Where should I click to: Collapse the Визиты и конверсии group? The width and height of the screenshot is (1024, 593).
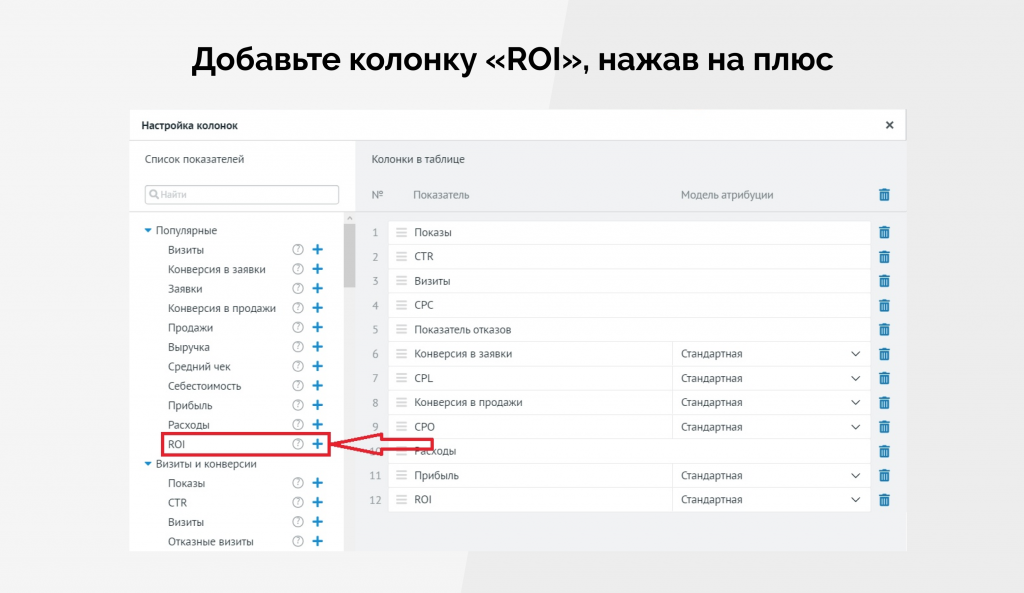(x=149, y=464)
